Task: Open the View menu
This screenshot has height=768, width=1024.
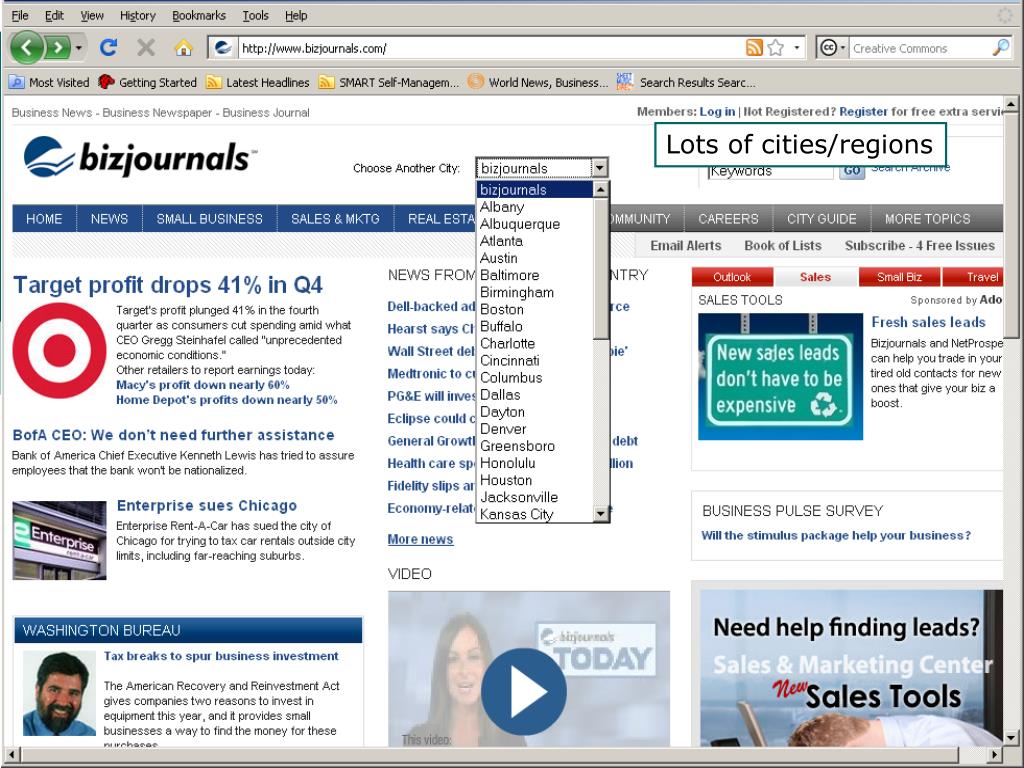Action: click(x=91, y=15)
